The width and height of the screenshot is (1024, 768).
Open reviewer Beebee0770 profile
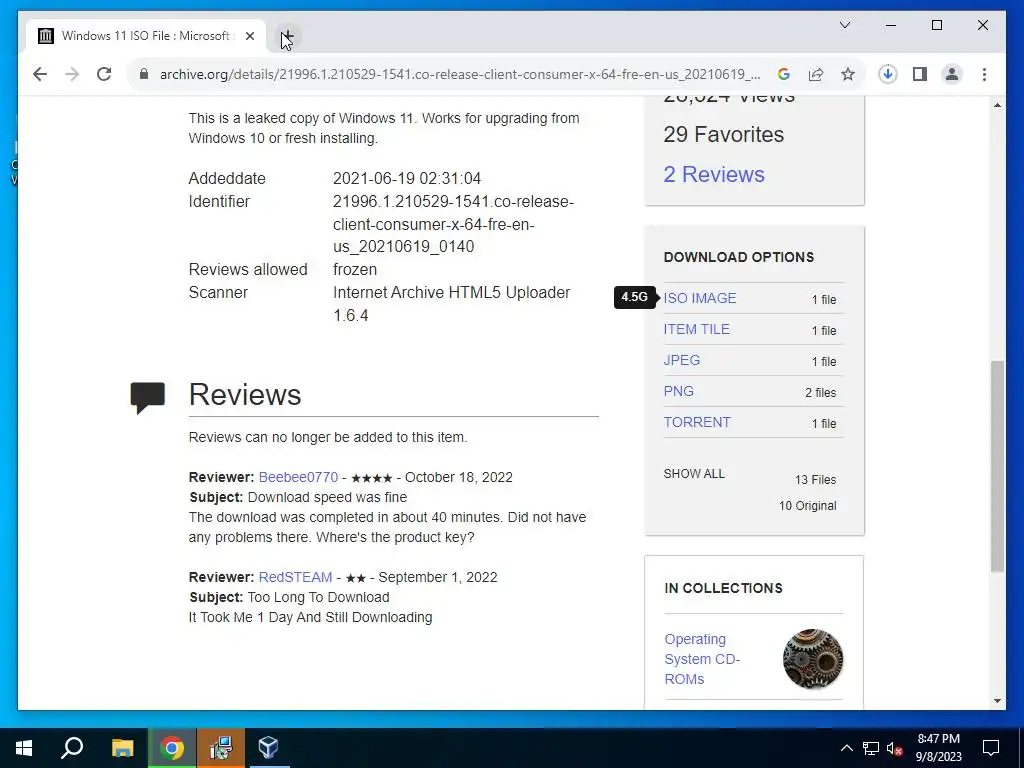(x=298, y=477)
